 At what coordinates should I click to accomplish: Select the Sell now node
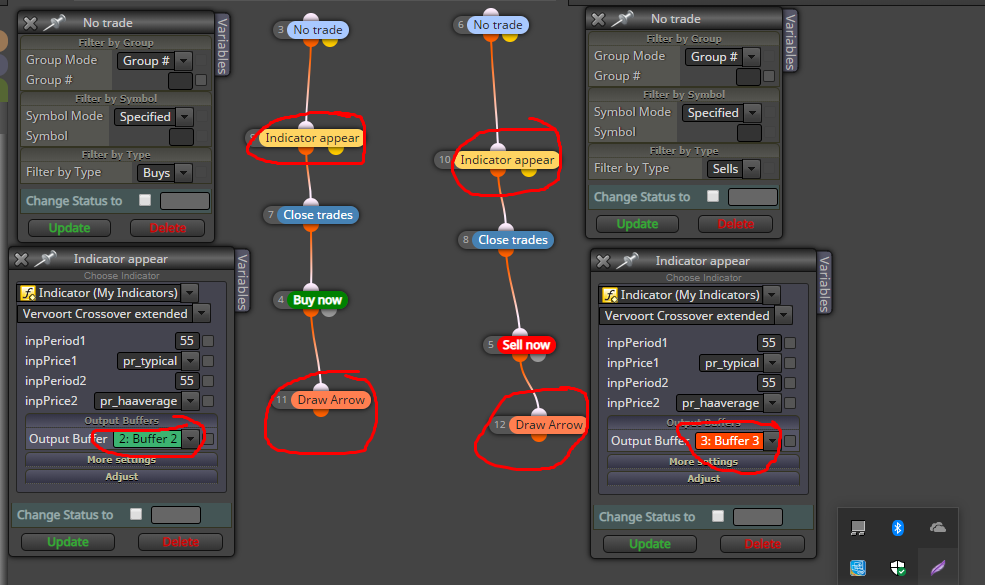click(526, 344)
